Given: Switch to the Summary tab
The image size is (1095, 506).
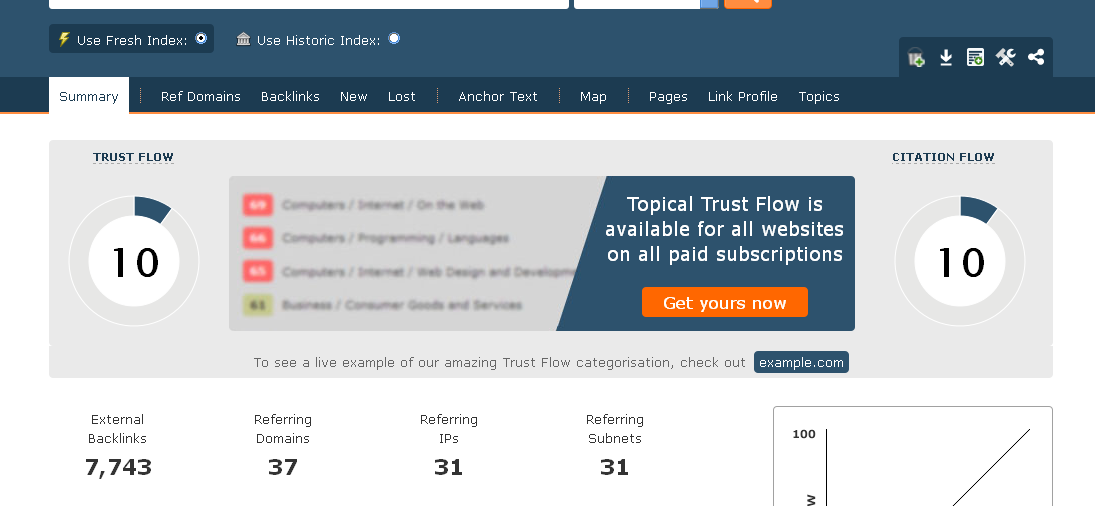Looking at the screenshot, I should tap(89, 96).
